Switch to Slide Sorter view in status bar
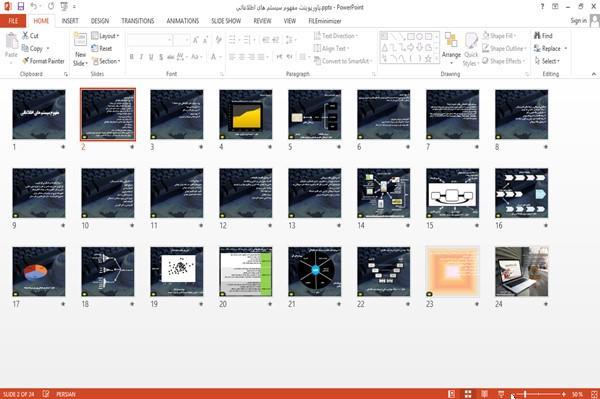The image size is (600, 399). 468,394
